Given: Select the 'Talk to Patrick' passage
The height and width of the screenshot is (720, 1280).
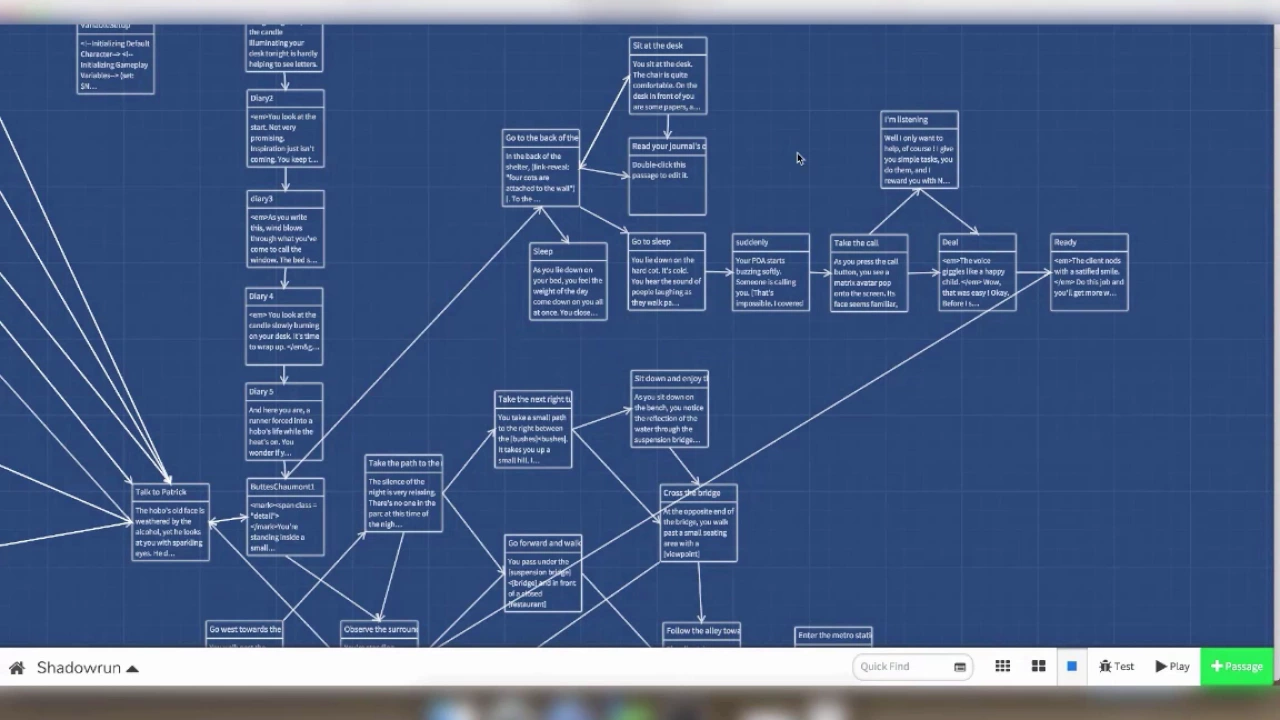Looking at the screenshot, I should point(171,522).
